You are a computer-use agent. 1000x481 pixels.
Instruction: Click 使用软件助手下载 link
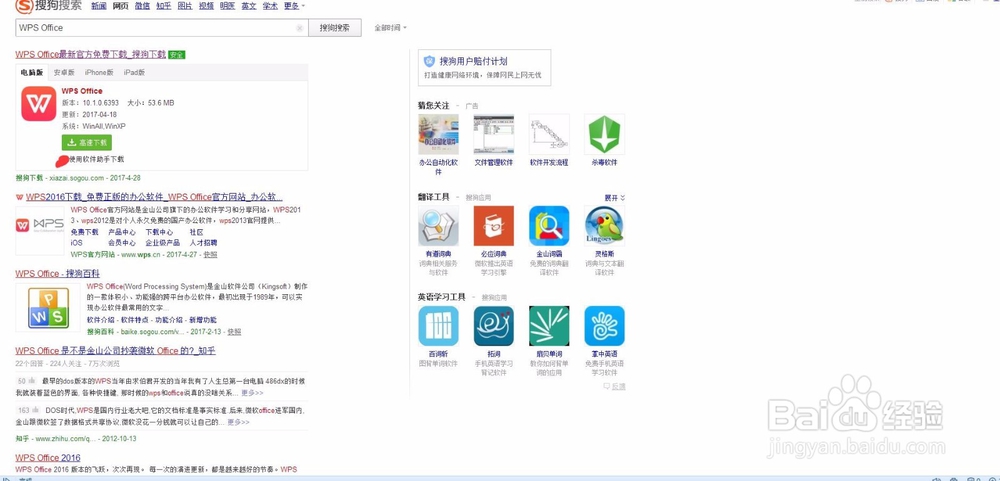pos(97,159)
